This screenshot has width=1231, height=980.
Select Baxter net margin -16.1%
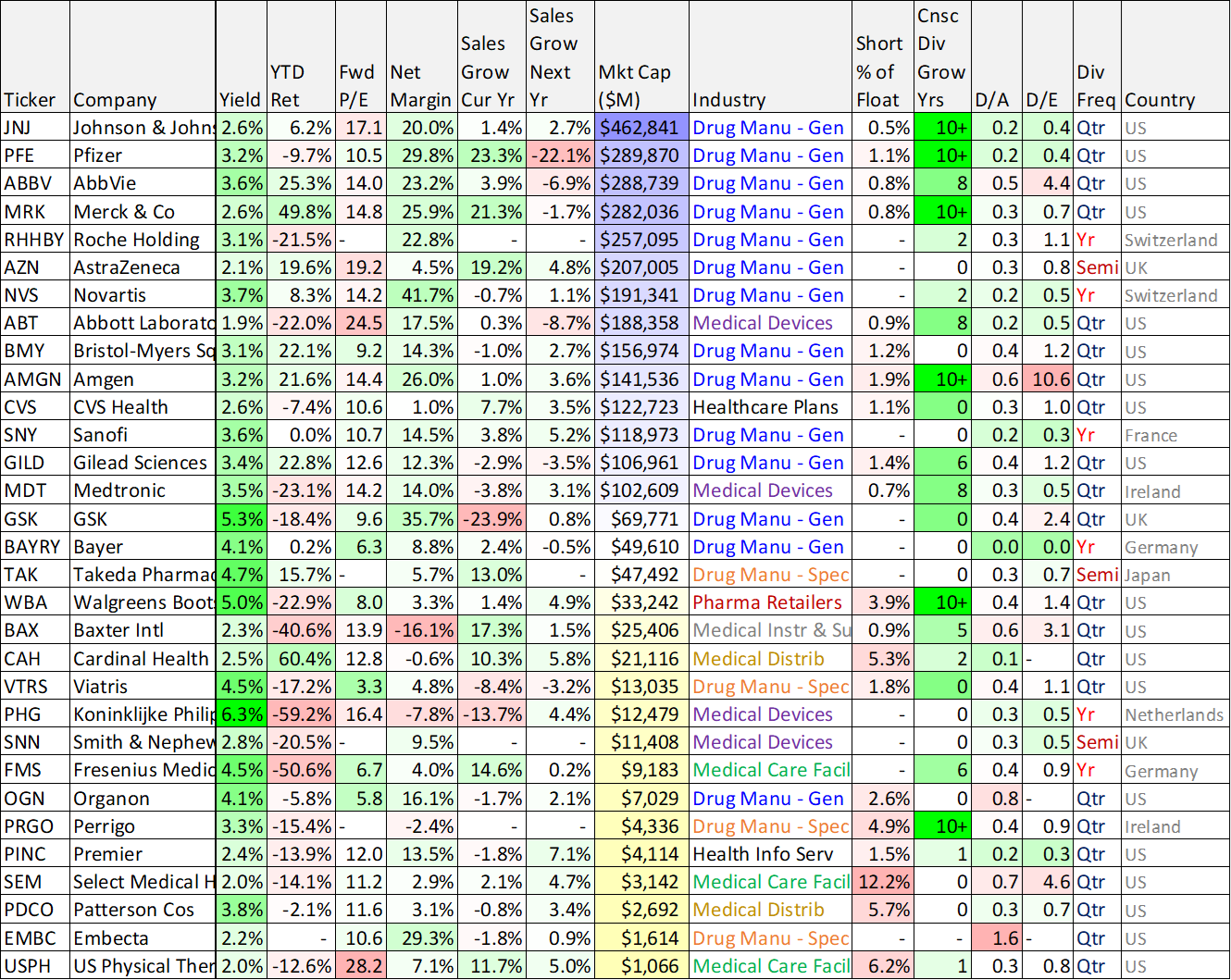coord(422,630)
